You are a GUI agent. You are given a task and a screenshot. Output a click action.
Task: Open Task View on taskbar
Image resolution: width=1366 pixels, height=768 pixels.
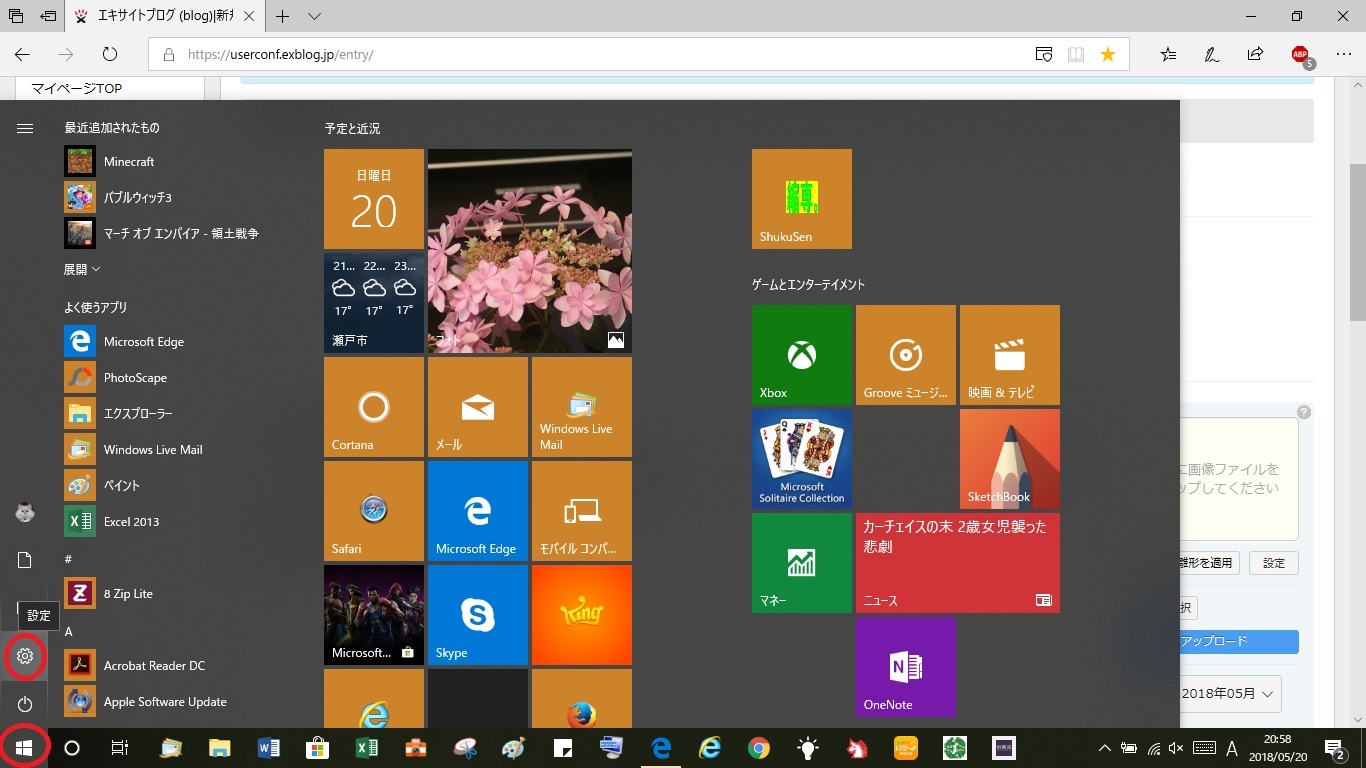[x=119, y=748]
